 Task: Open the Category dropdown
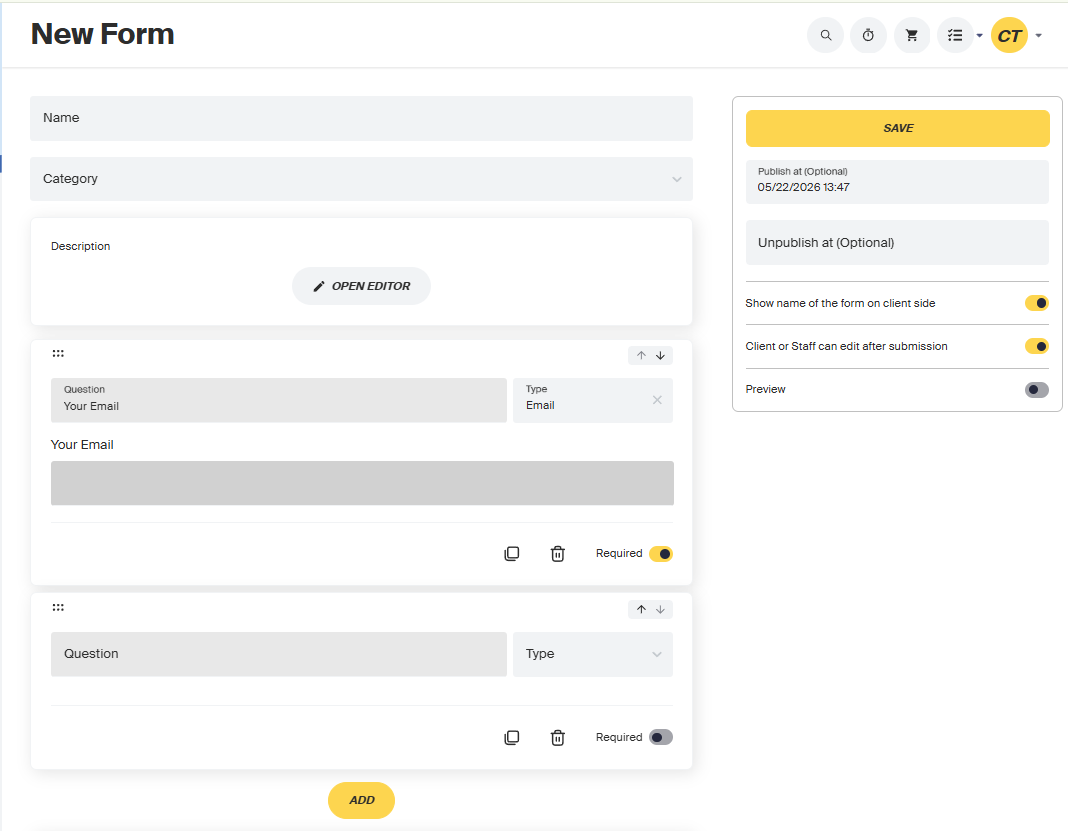coord(361,179)
